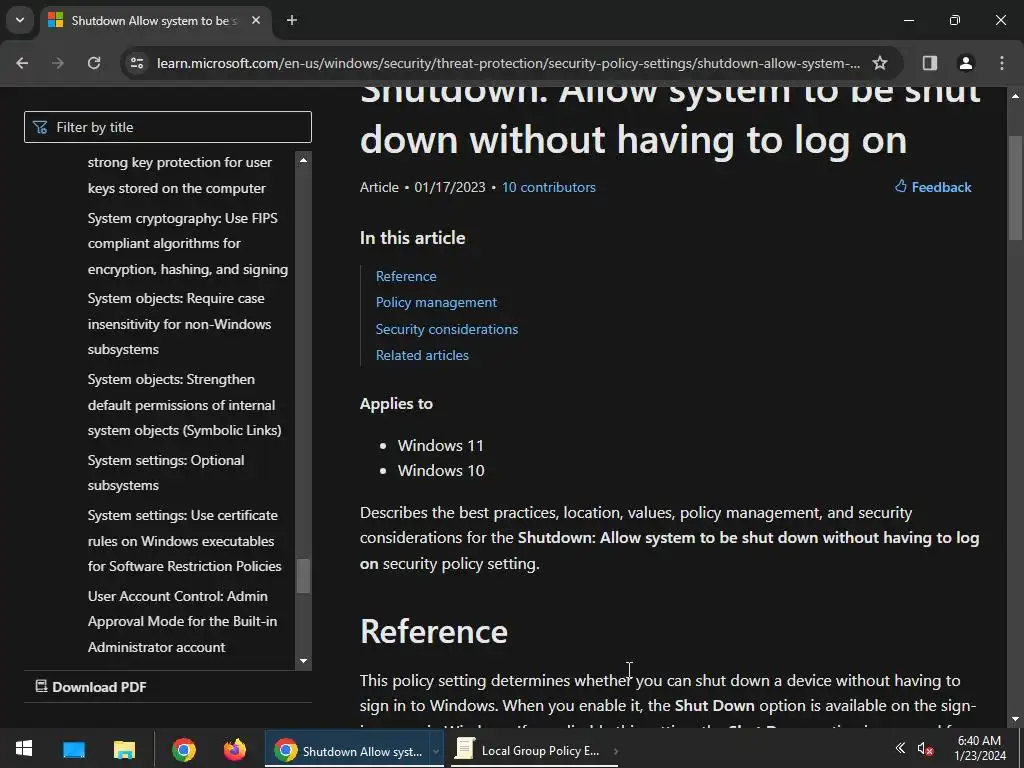Click the learn.microsoft.com URL address bar
Viewport: 1024px width, 768px height.
tap(508, 63)
